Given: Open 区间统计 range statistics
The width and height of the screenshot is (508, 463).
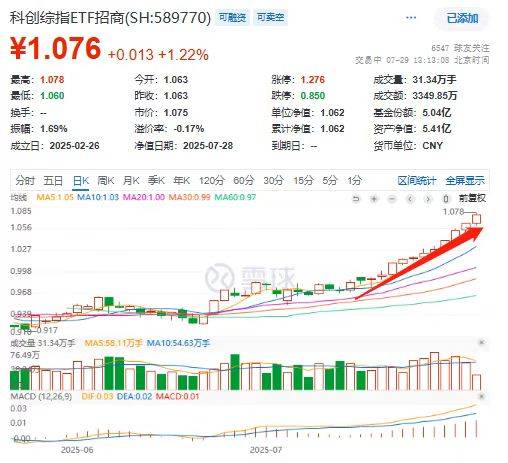Looking at the screenshot, I should click(x=417, y=181).
